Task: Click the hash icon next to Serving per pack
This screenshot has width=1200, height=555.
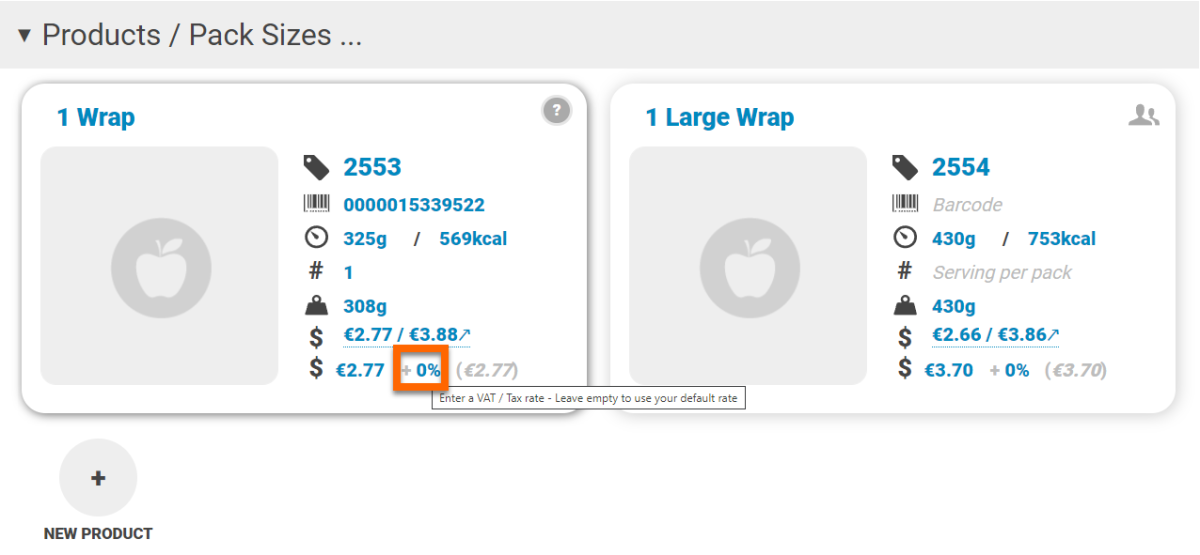Action: pos(905,272)
